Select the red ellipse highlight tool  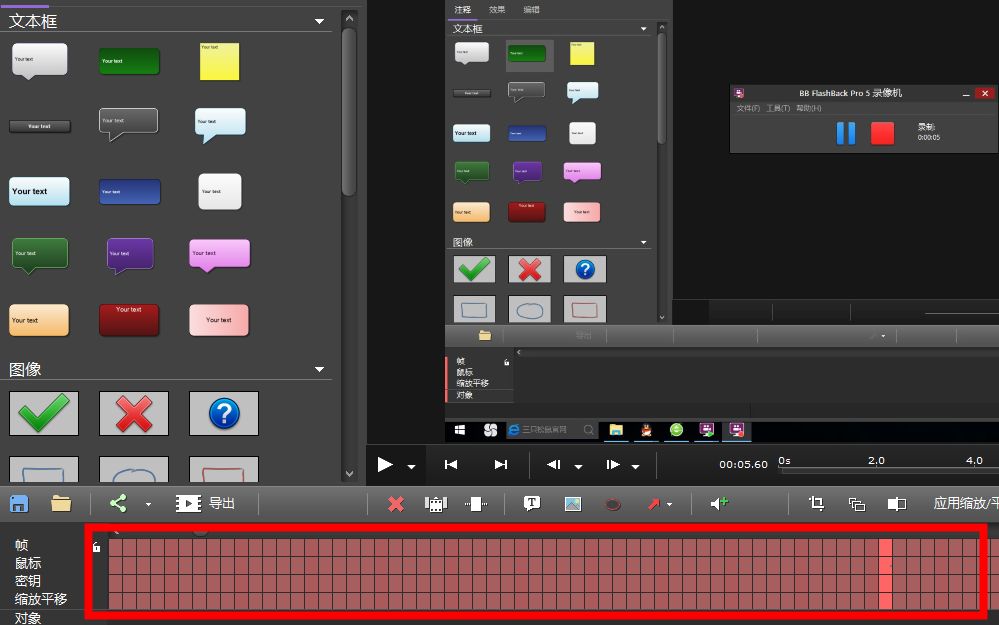point(613,505)
